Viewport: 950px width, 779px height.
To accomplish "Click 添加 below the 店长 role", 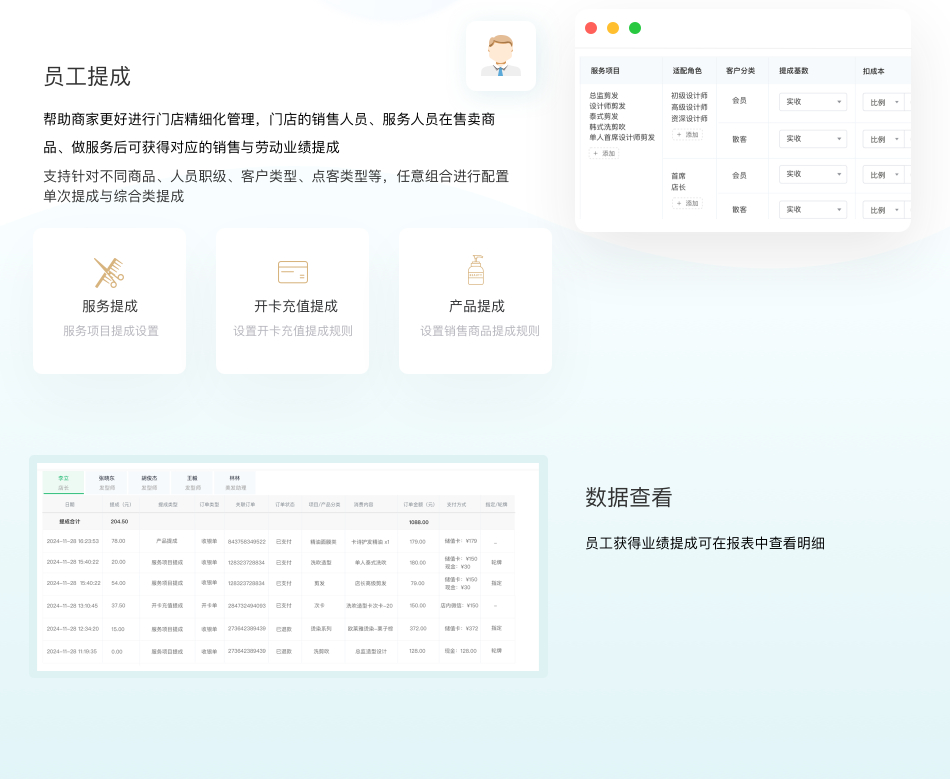I will [x=687, y=203].
